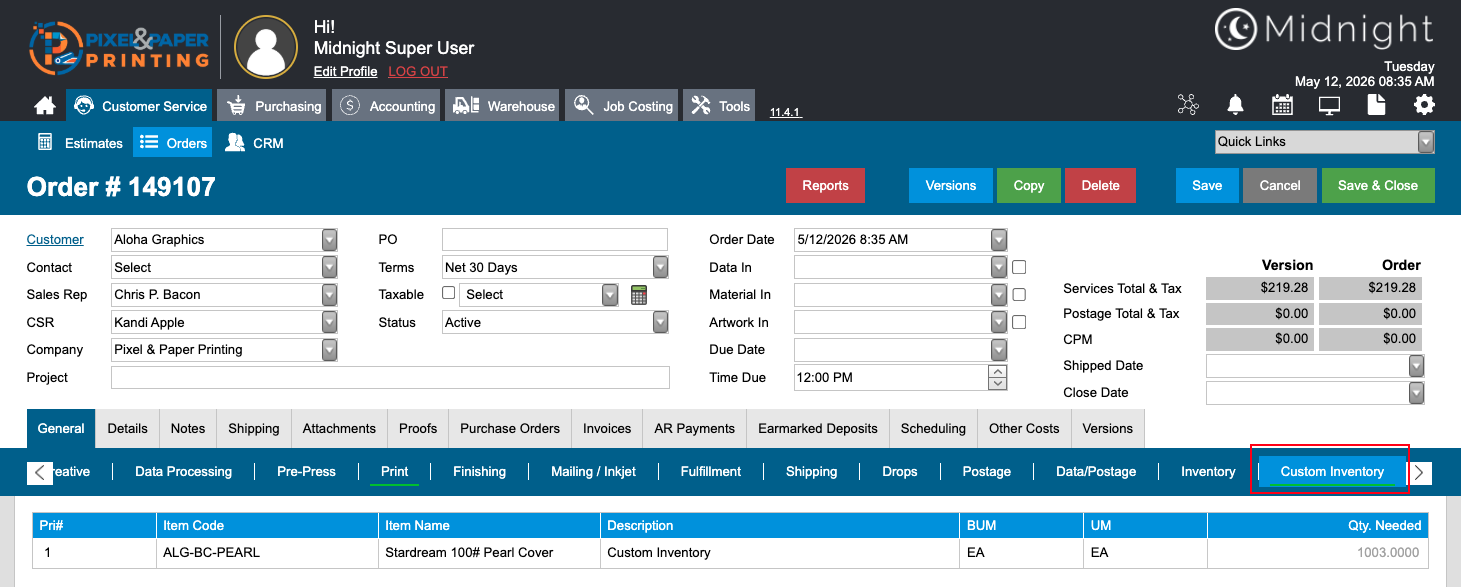This screenshot has height=587, width=1461.
Task: Switch to the Attachments tab
Action: [339, 428]
